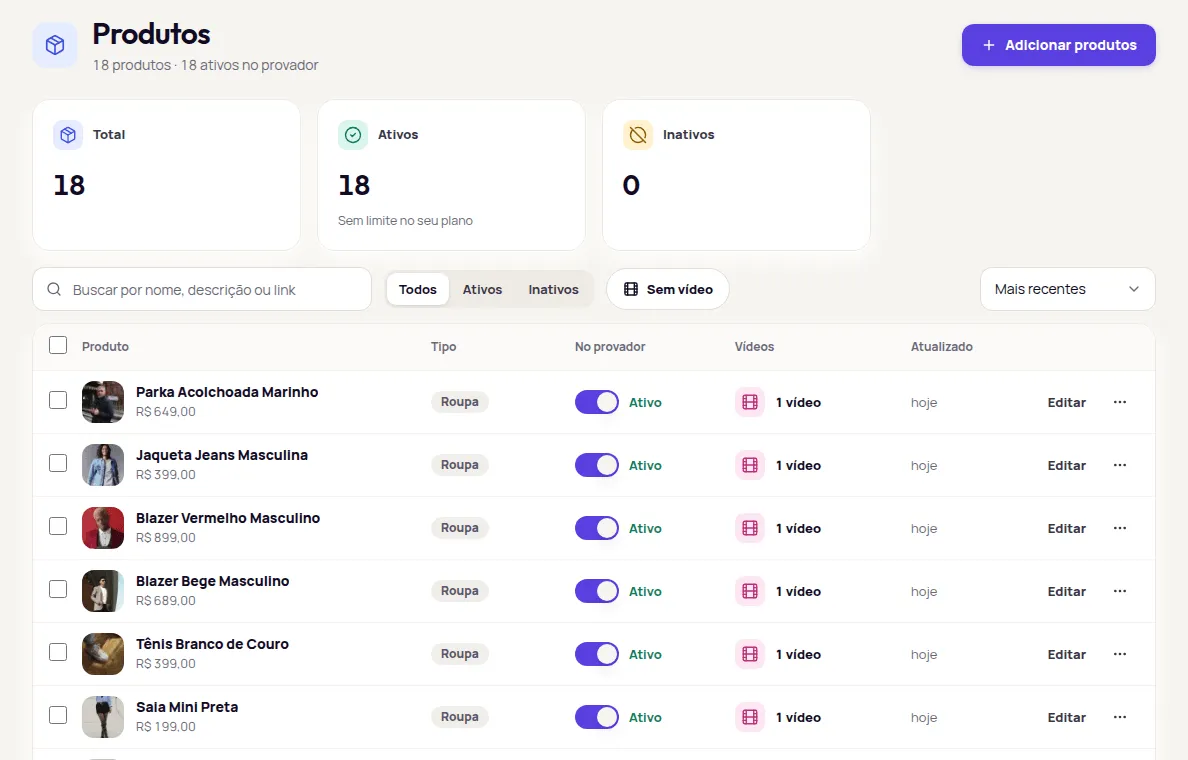
Task: Click the Produtos box icon beside the title
Action: tap(55, 45)
